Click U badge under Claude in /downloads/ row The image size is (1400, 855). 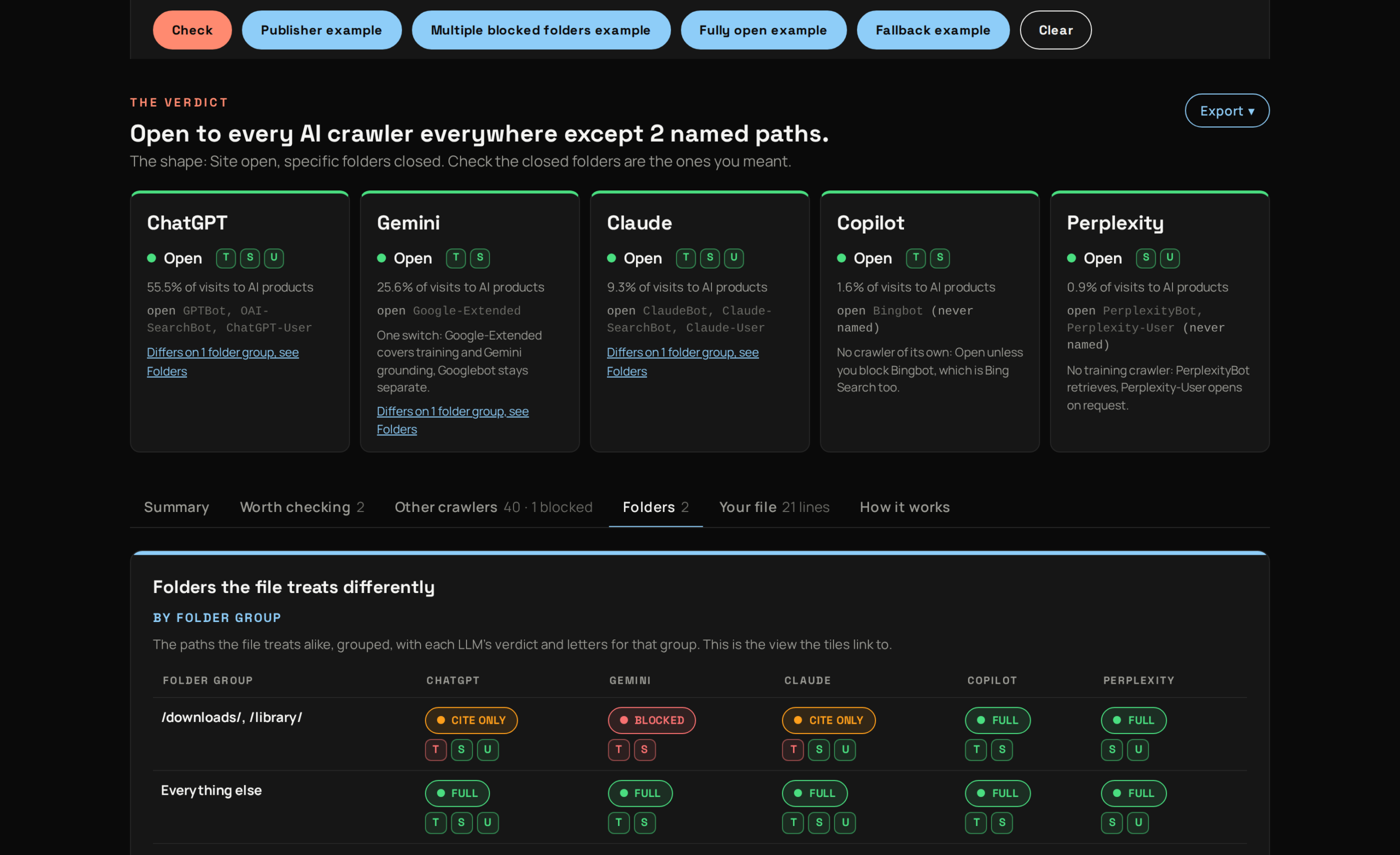(x=845, y=749)
